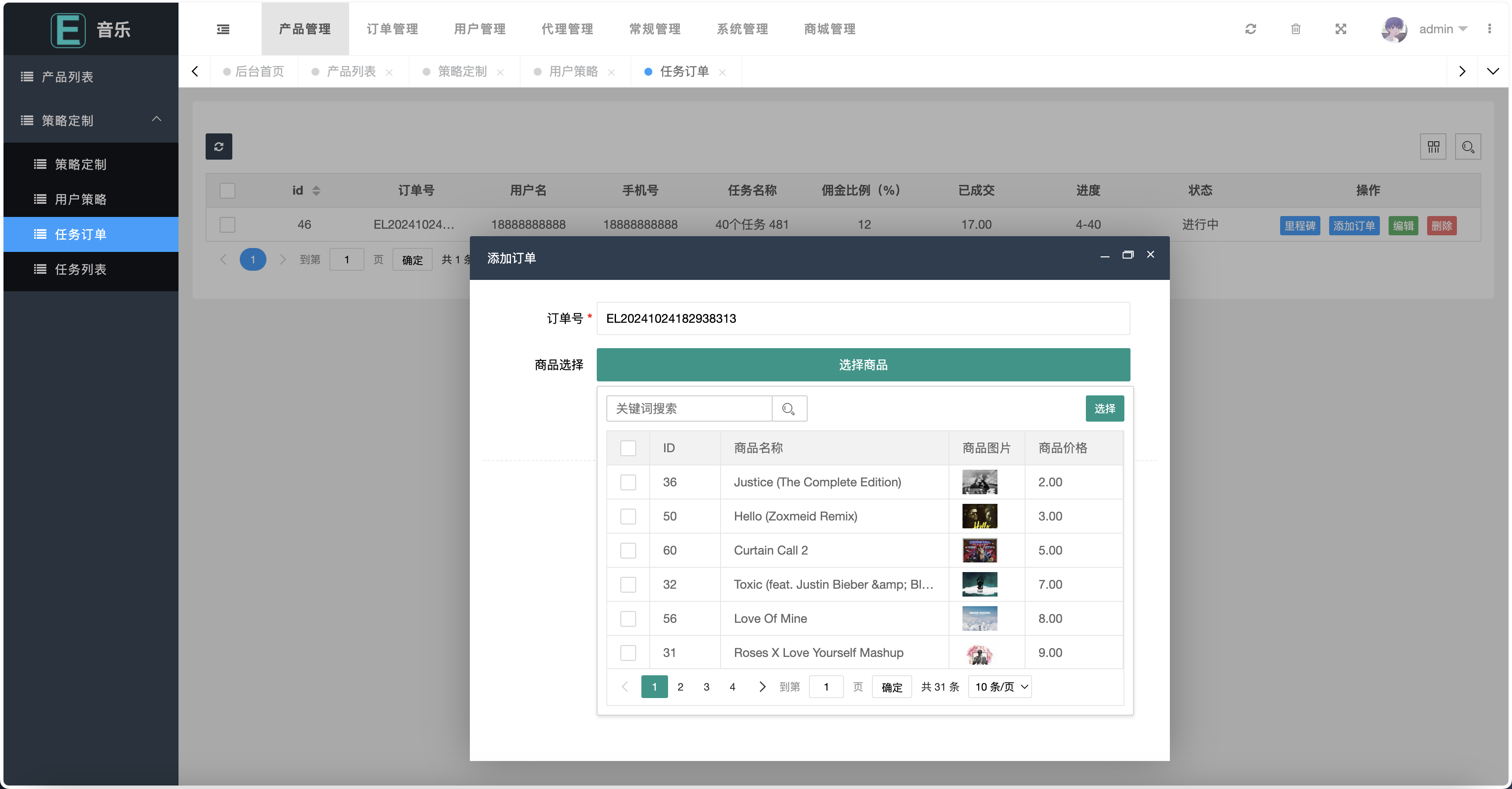
Task: Click the search magnifier inside the keyword field
Action: [x=788, y=408]
